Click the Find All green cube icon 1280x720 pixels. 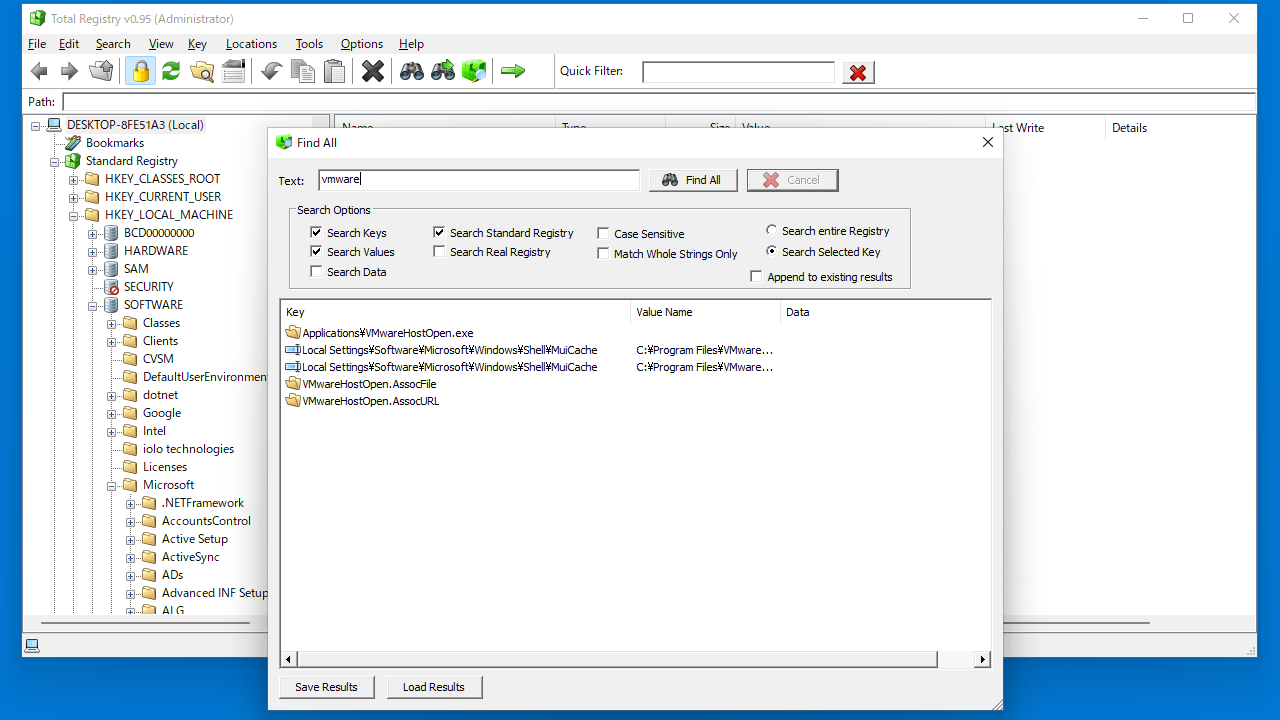tap(474, 71)
